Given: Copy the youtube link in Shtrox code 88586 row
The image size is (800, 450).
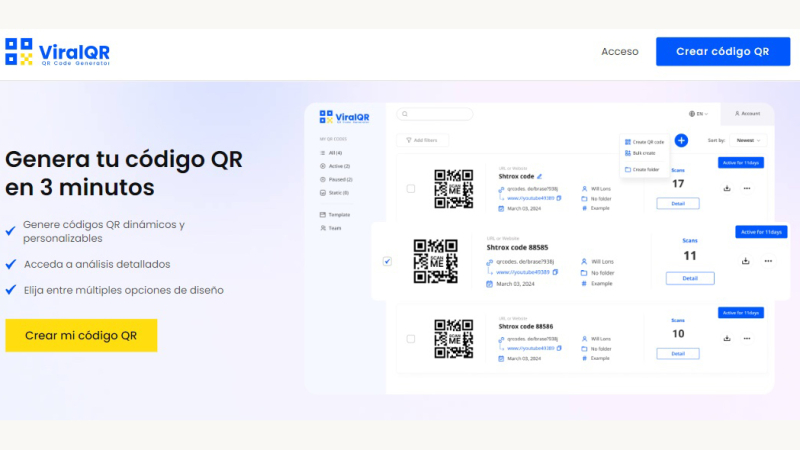Looking at the screenshot, I should [x=559, y=348].
